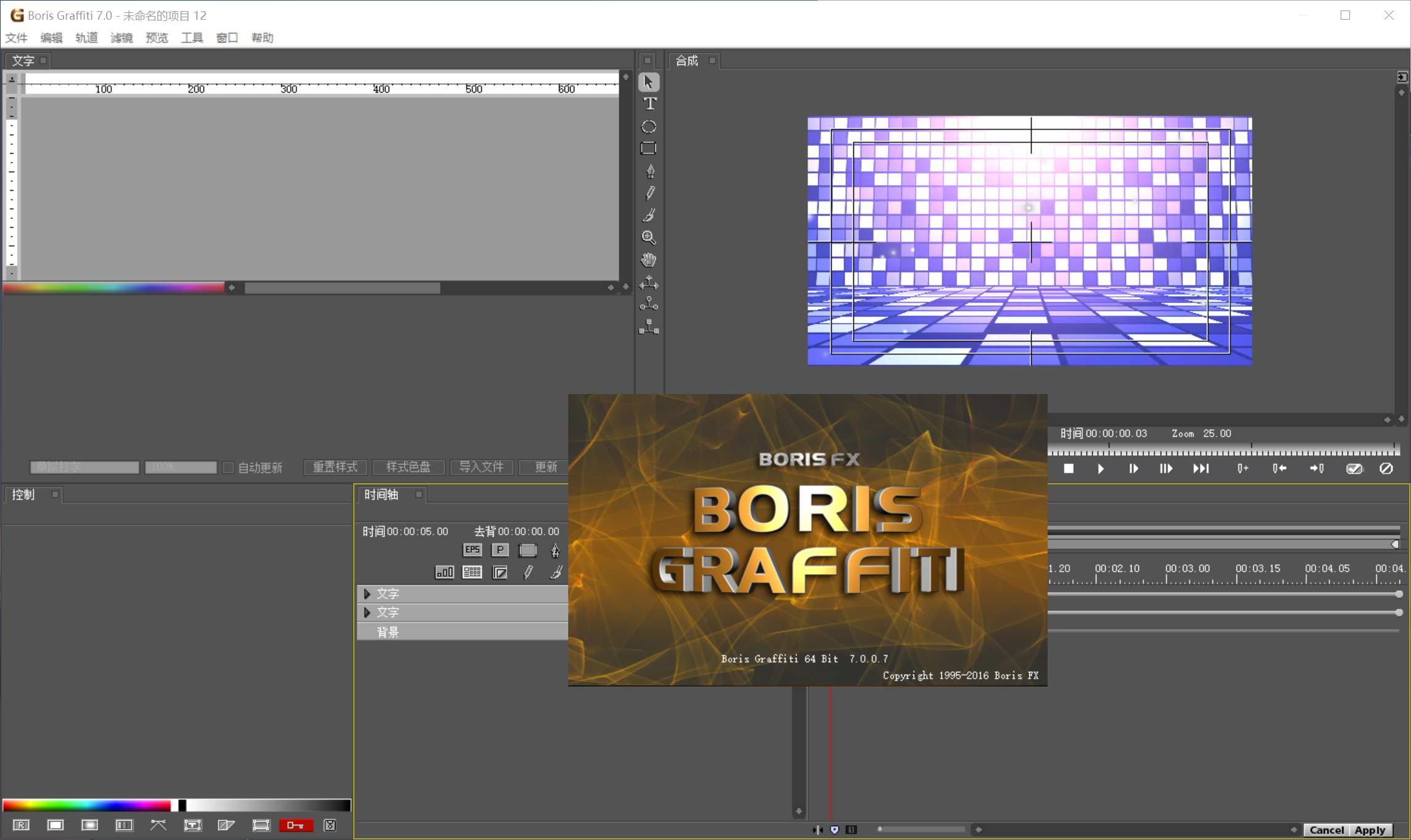Click the radial gradient style icon
Viewport: 1411px width, 840px height.
coord(89,825)
